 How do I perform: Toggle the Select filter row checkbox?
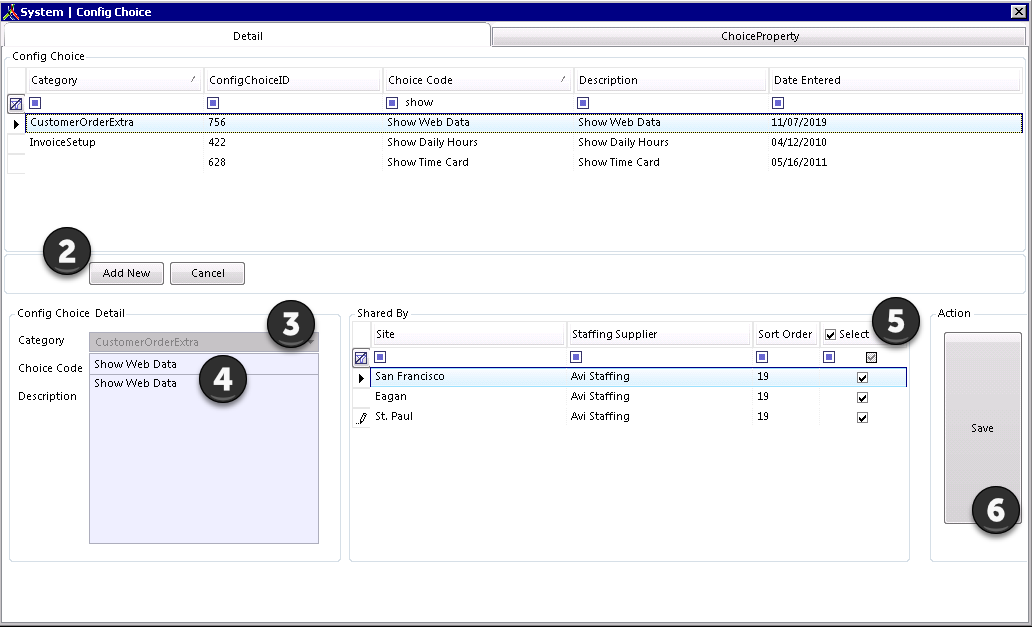tap(871, 357)
